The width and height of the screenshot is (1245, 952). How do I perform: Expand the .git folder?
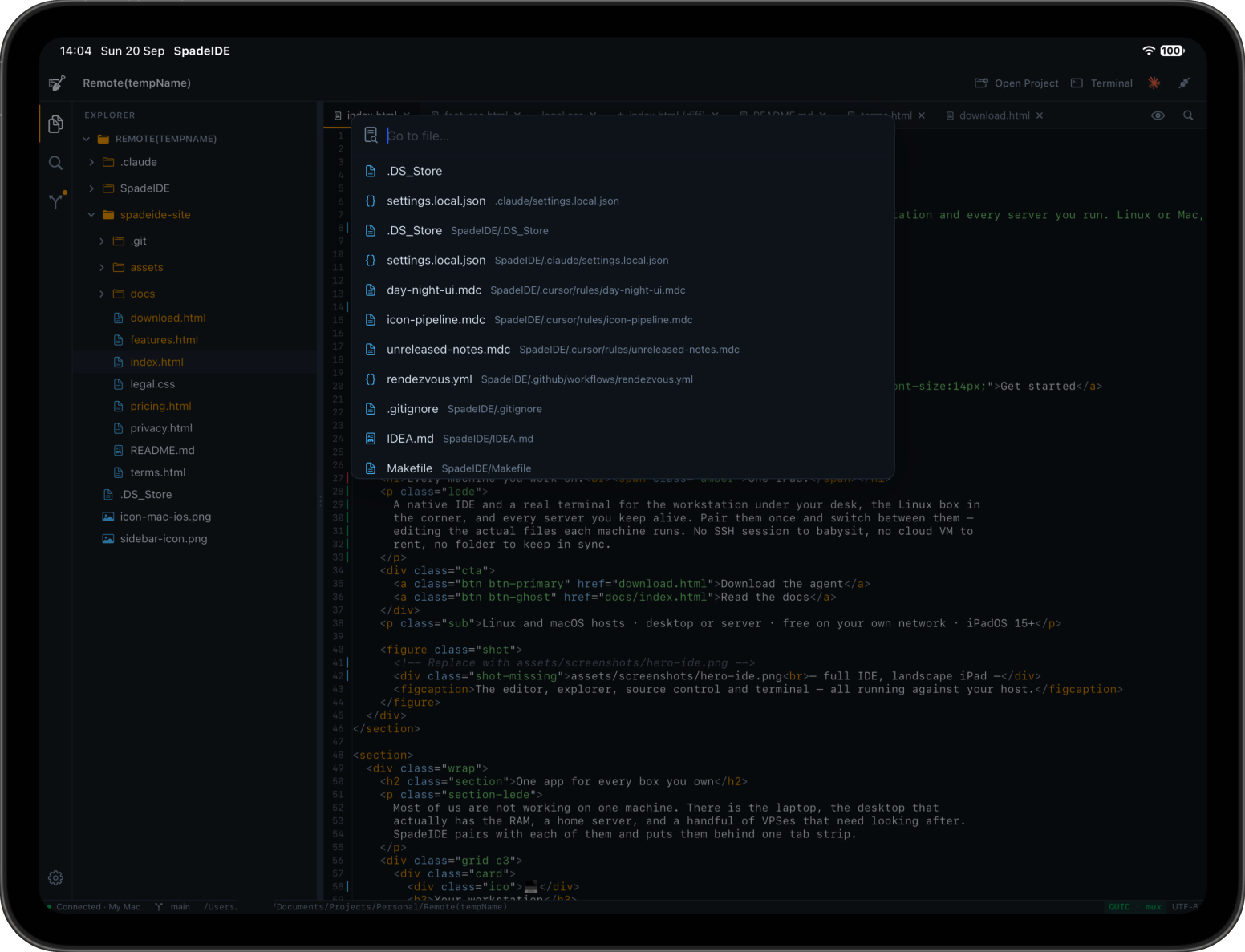pyautogui.click(x=102, y=241)
